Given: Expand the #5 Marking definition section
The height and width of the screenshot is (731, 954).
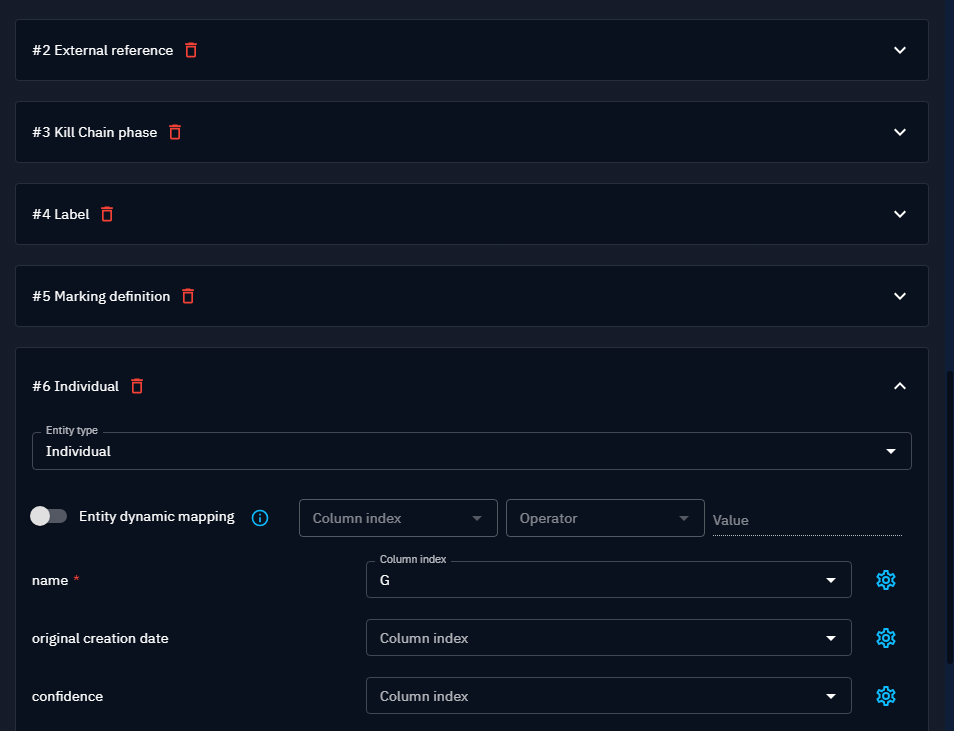Looking at the screenshot, I should pyautogui.click(x=899, y=296).
